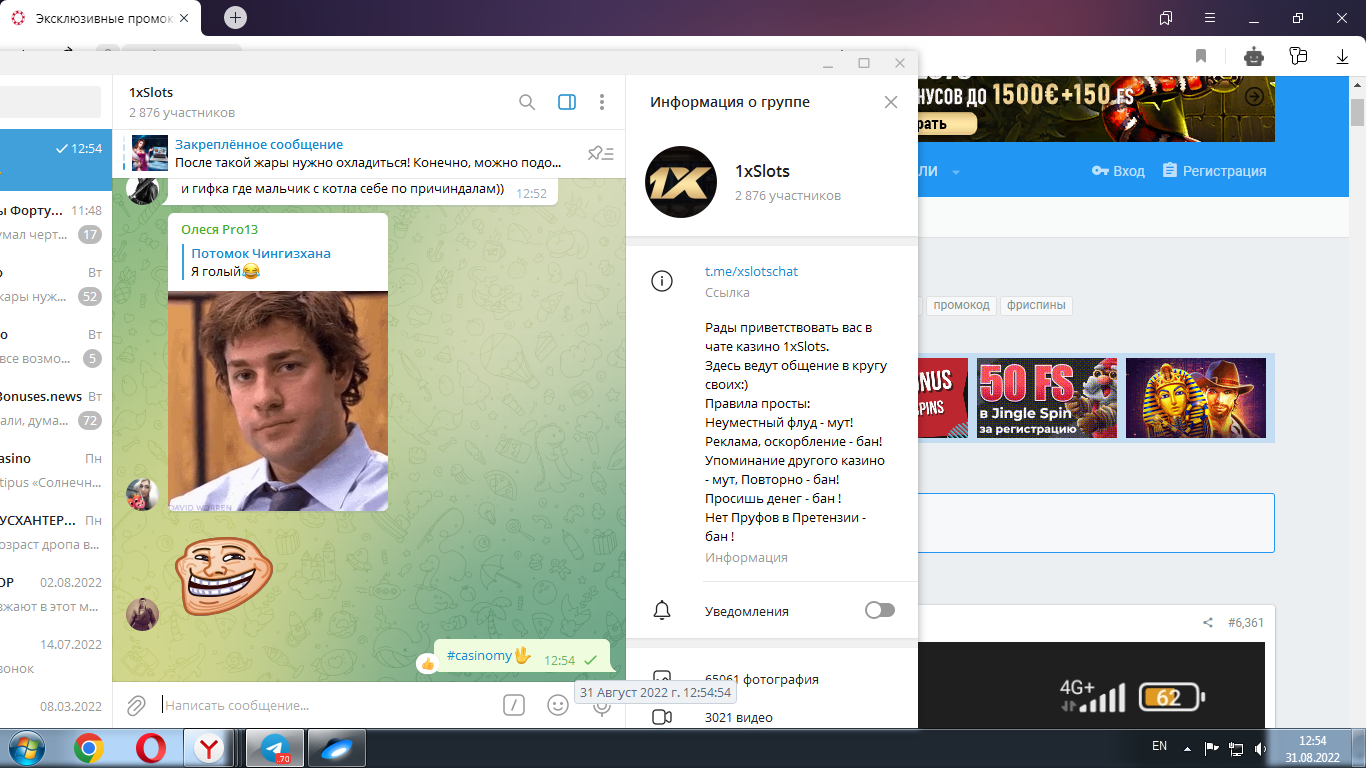
Task: Click the sender name Олеся Pro13
Action: click(x=219, y=229)
